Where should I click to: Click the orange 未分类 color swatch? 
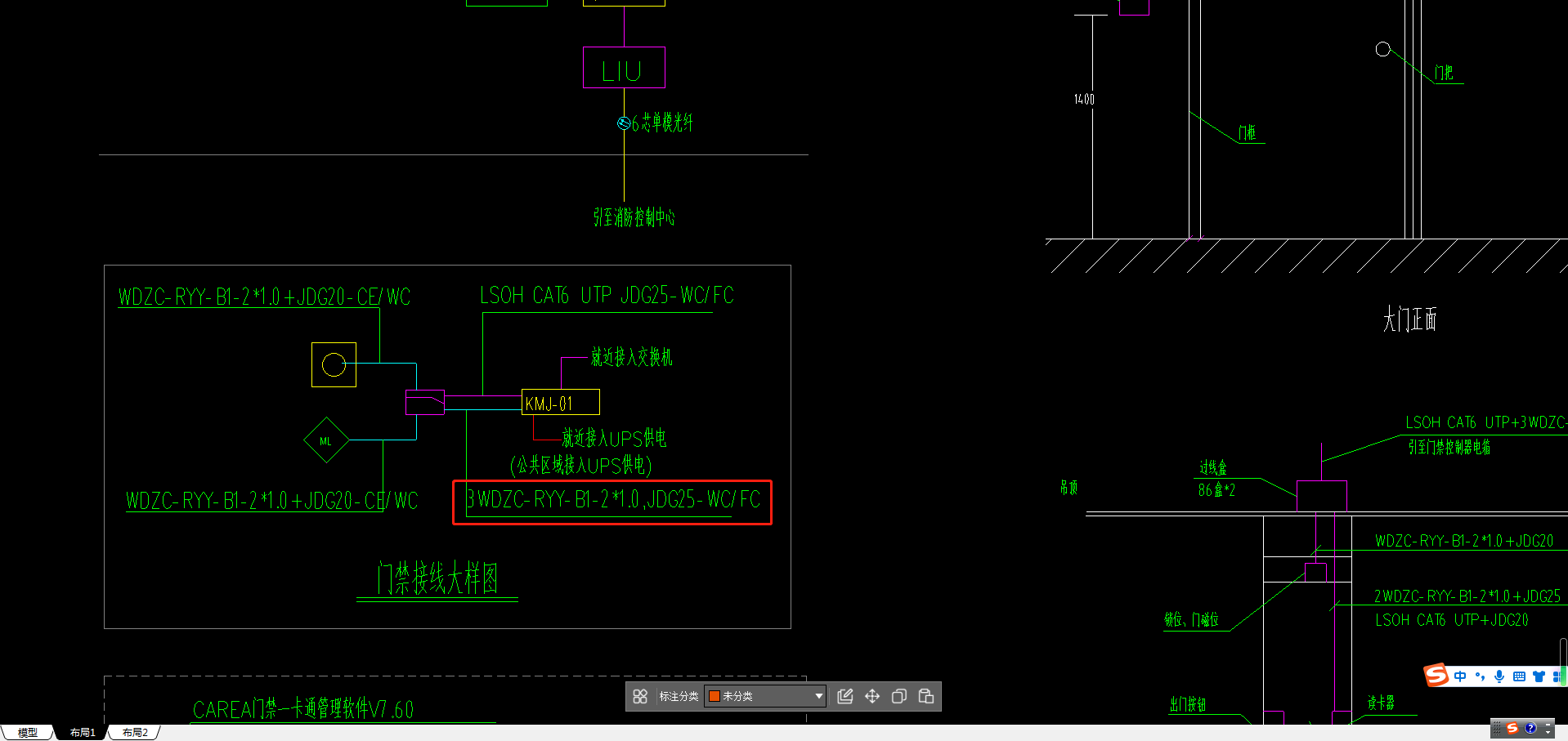pyautogui.click(x=714, y=696)
